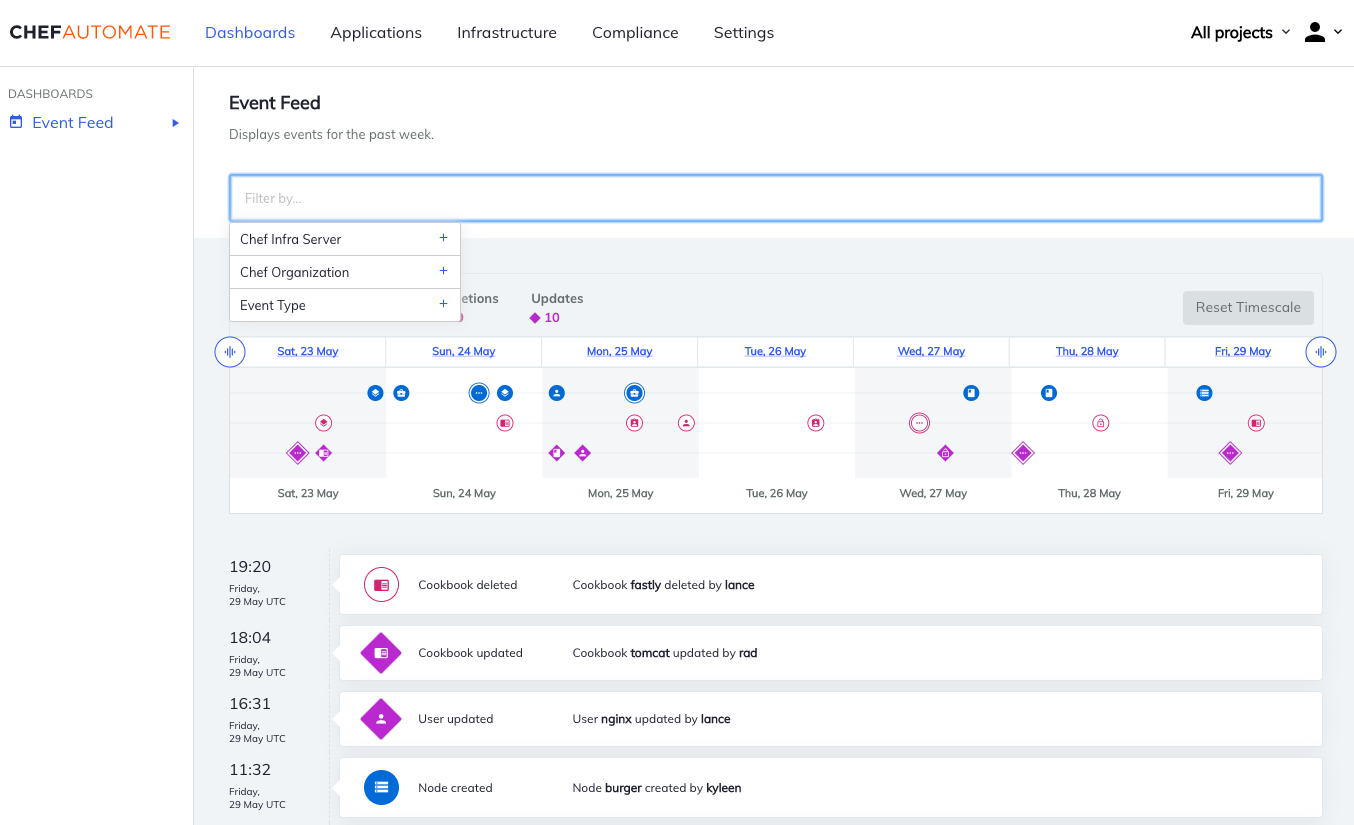Click the User updated icon beside nginx event
This screenshot has width=1354, height=825.
click(381, 719)
